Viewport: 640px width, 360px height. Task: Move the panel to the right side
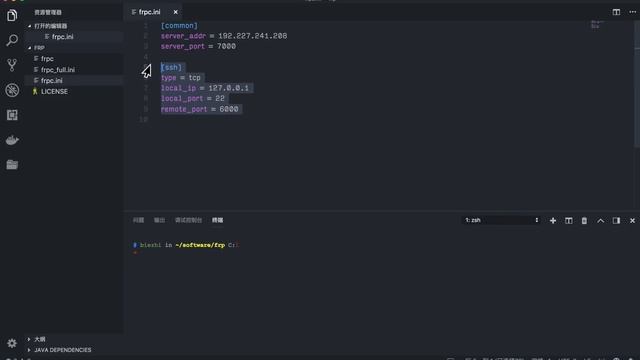pyautogui.click(x=616, y=220)
